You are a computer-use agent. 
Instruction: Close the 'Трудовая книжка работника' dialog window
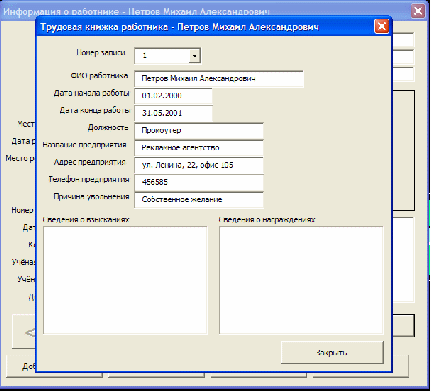pos(382,26)
